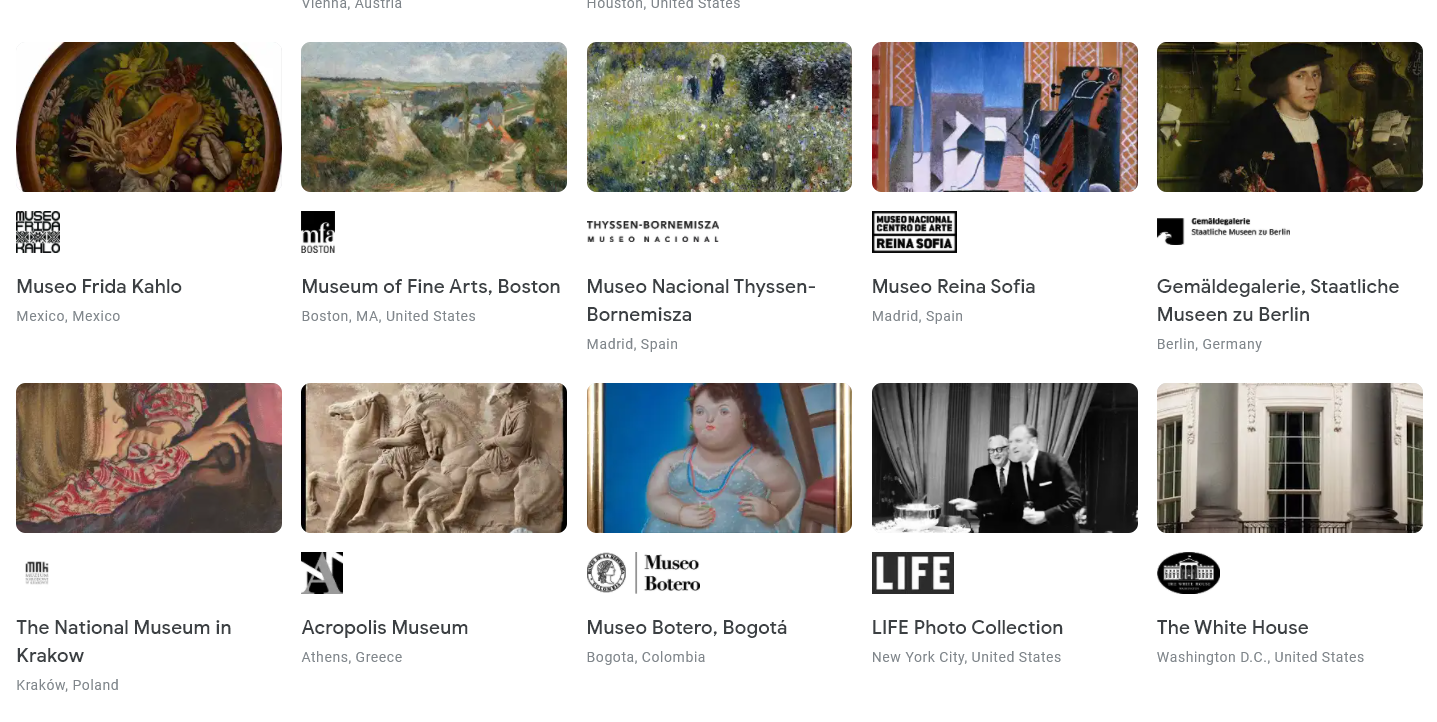Click the LIFE logo icon

point(913,573)
